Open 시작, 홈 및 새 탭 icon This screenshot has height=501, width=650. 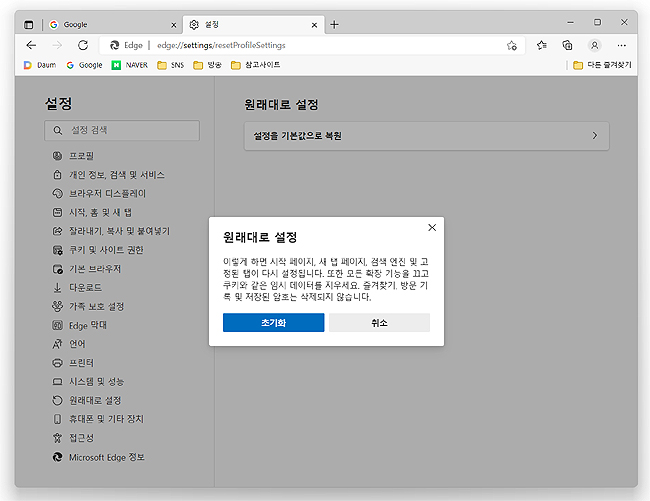[57, 212]
